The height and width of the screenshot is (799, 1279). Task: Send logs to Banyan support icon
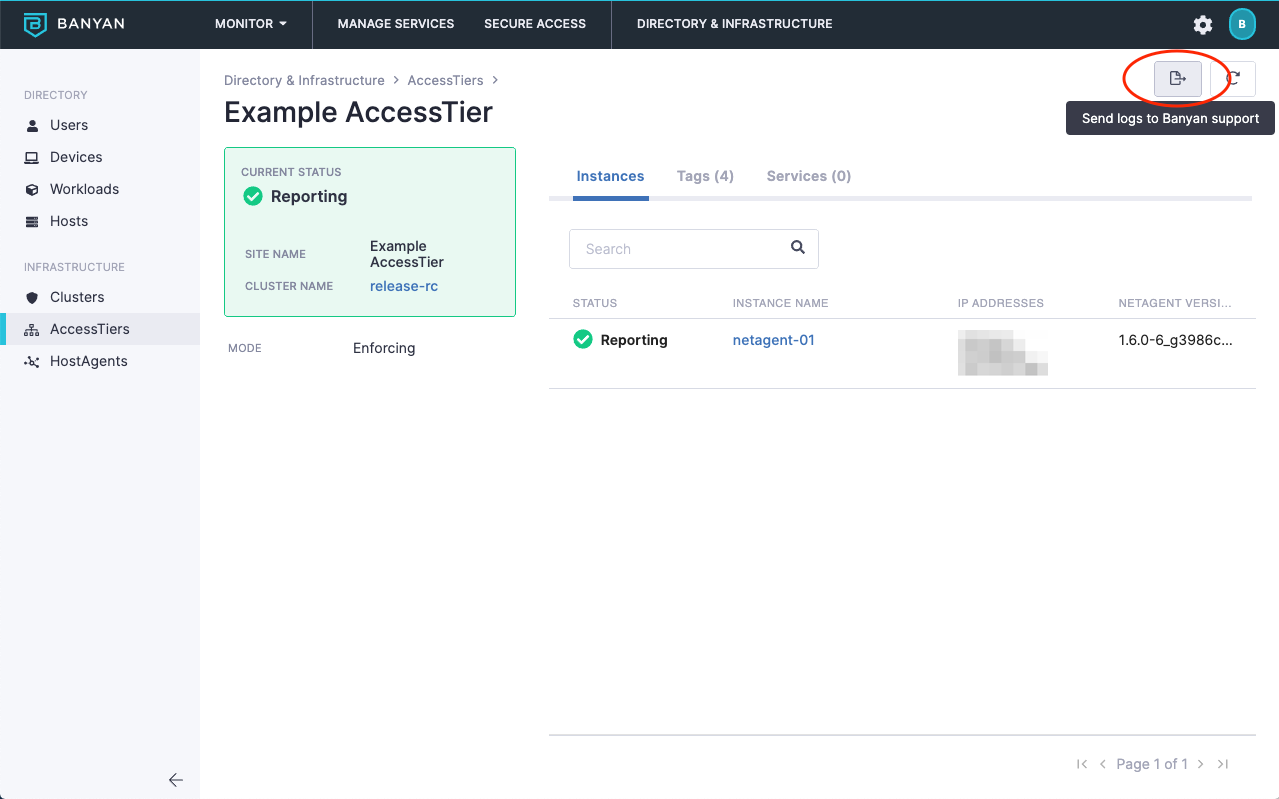(x=1178, y=78)
